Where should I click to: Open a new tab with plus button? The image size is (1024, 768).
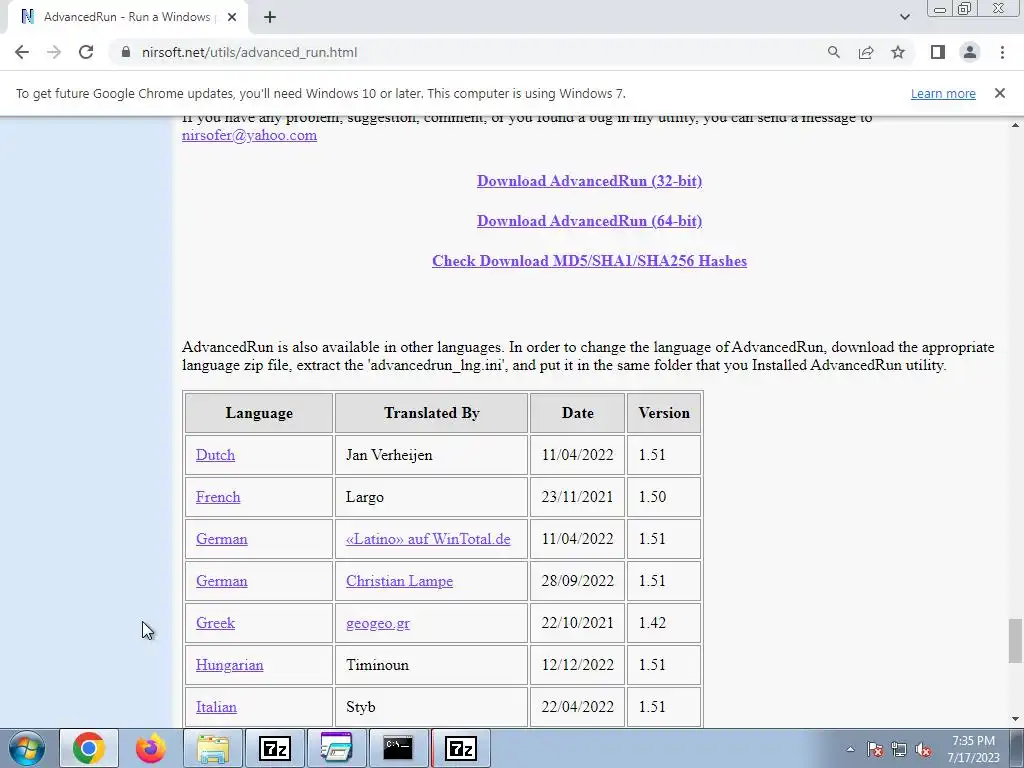click(270, 17)
